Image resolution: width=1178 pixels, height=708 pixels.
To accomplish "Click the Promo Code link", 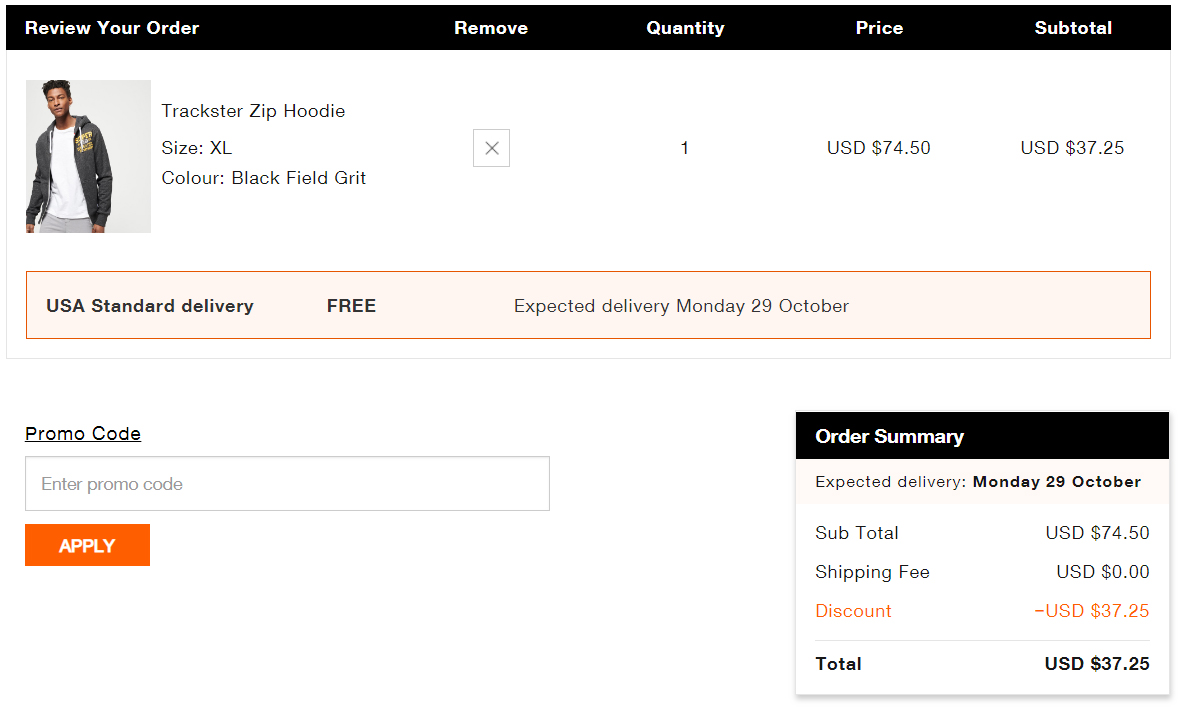I will [x=83, y=433].
